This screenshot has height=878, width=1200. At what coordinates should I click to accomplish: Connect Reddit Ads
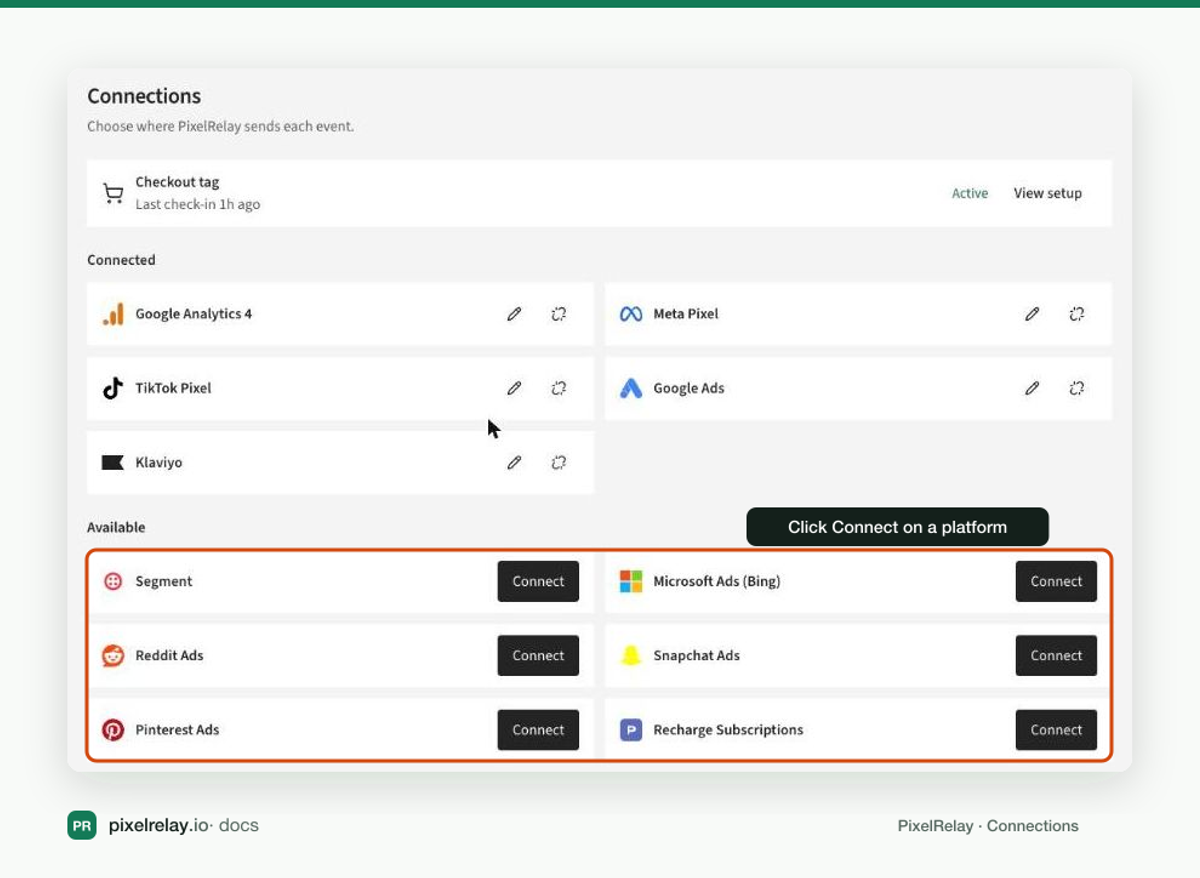point(538,655)
